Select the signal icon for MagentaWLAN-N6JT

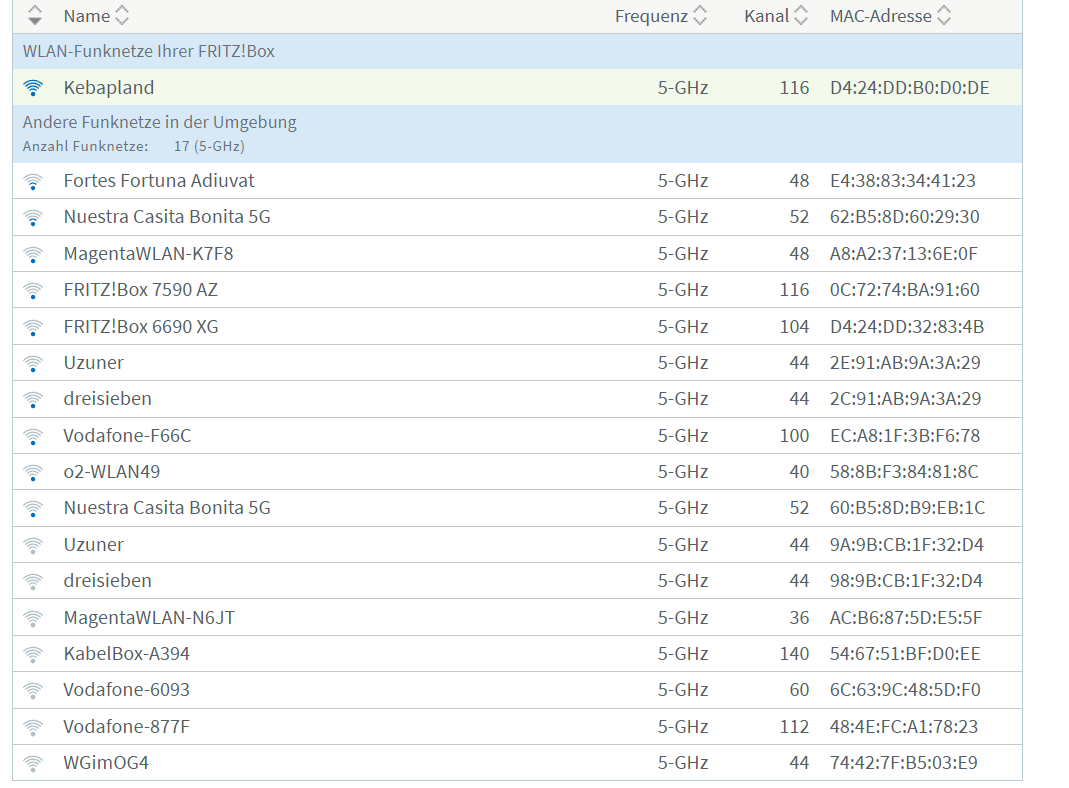pyautogui.click(x=33, y=617)
